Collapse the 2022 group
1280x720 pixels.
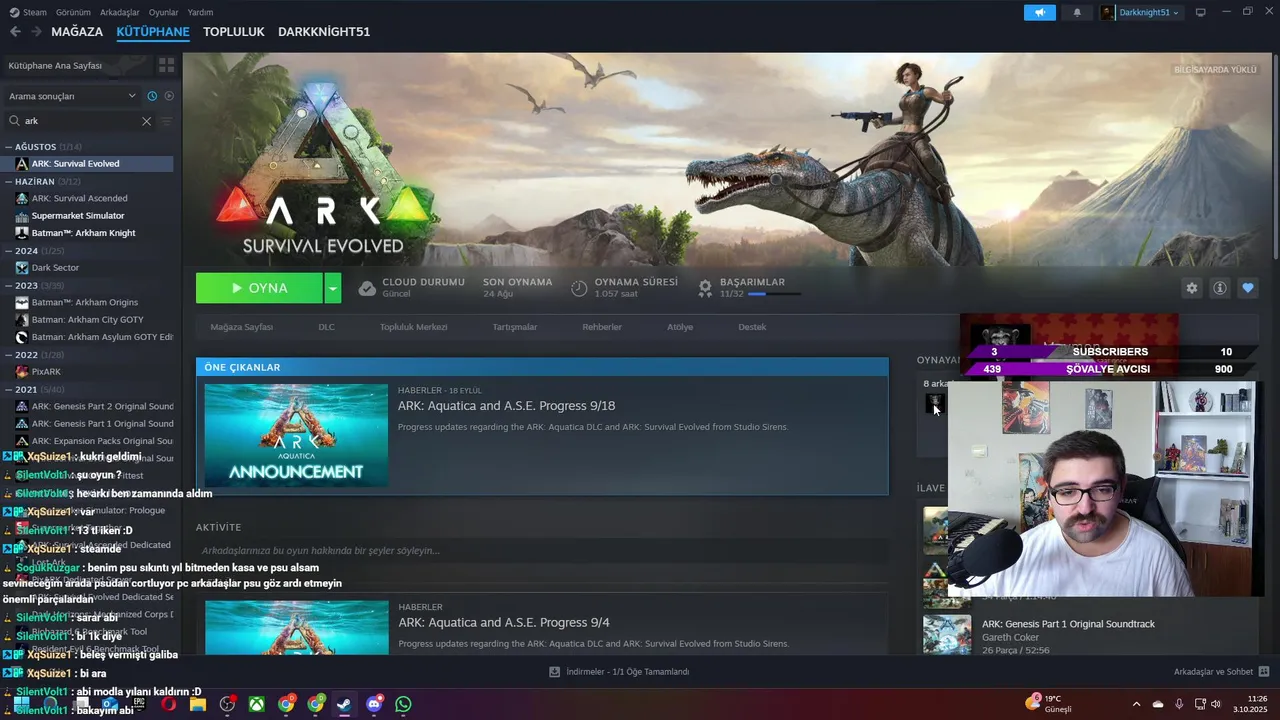(x=9, y=355)
